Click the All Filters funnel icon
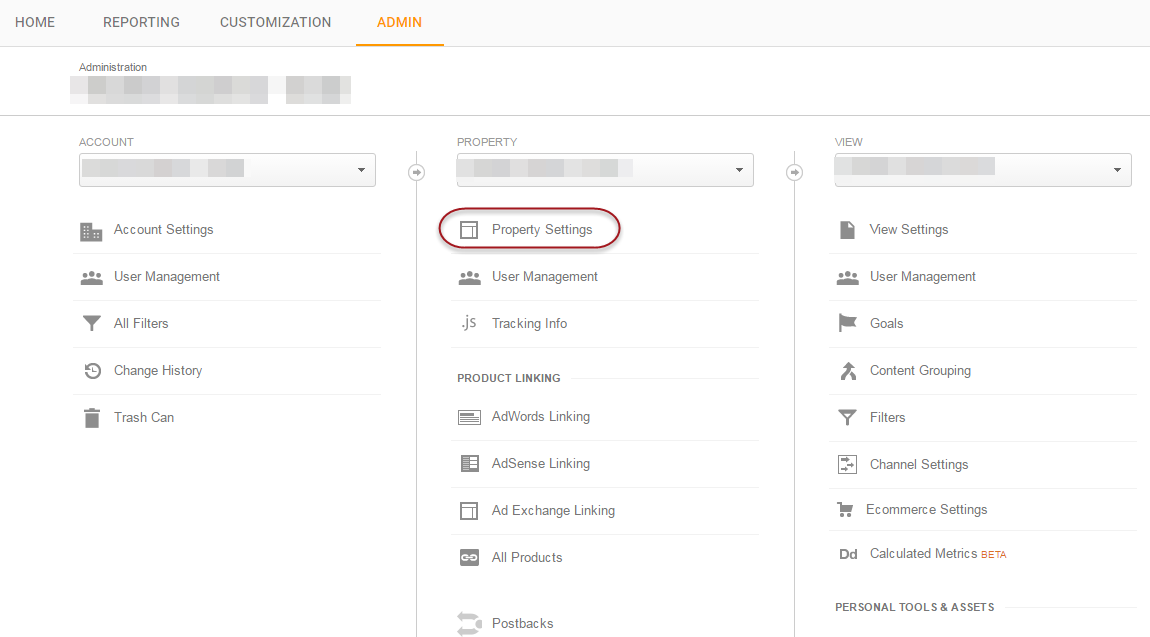The height and width of the screenshot is (637, 1150). coord(91,324)
